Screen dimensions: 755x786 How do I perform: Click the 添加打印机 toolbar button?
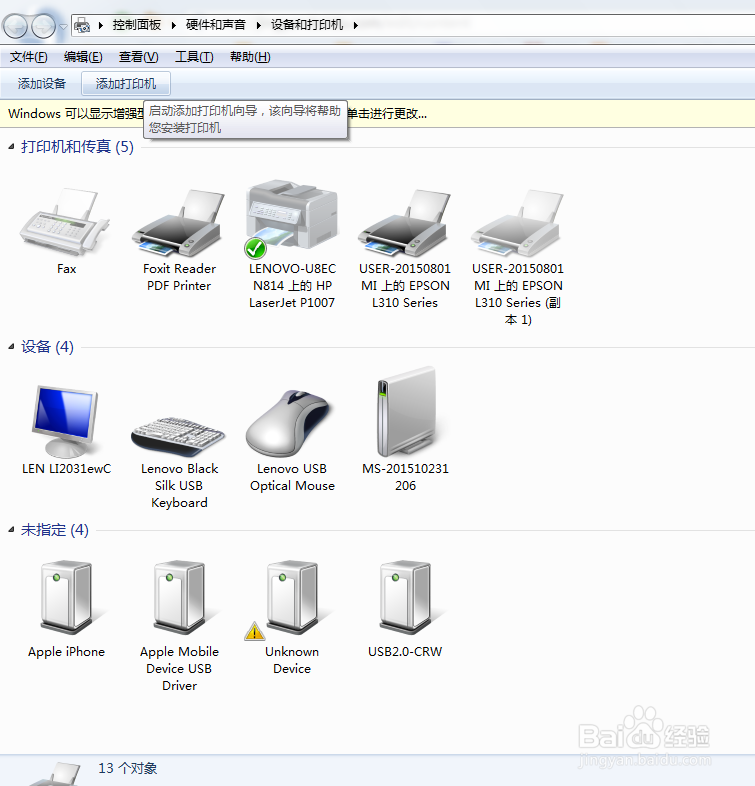point(126,84)
